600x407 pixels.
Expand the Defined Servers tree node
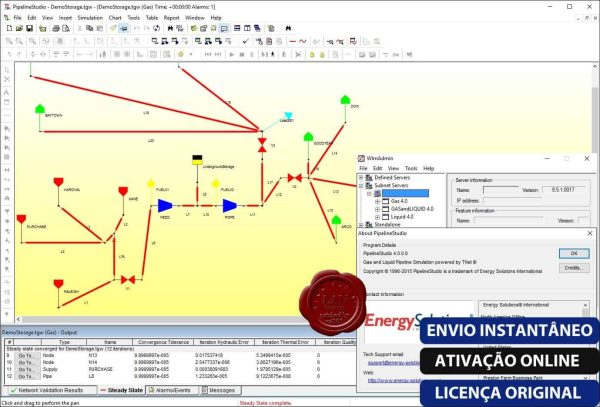[x=360, y=177]
